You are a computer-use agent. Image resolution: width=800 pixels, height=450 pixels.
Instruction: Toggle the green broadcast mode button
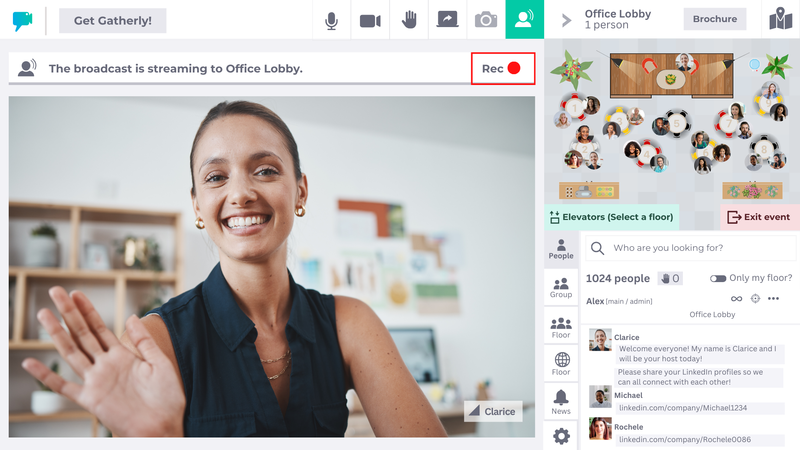[x=524, y=19]
